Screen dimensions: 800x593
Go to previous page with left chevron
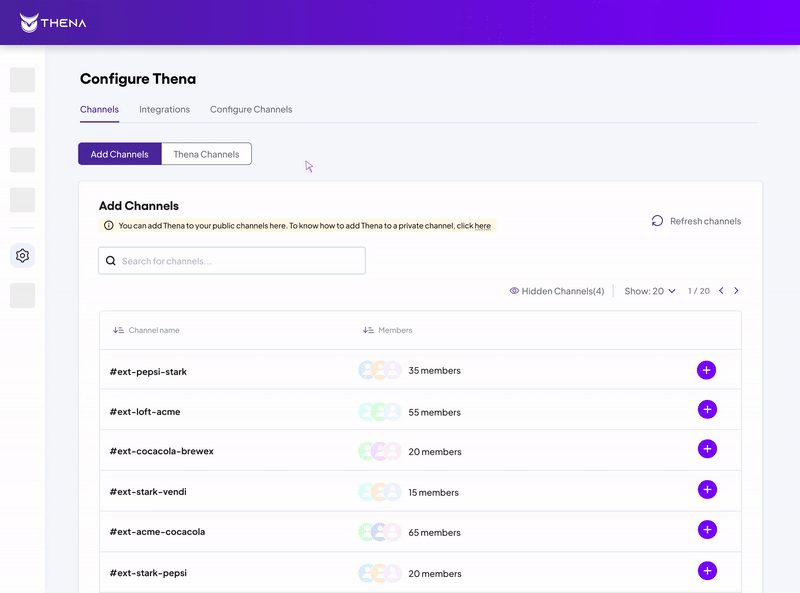[x=721, y=291]
